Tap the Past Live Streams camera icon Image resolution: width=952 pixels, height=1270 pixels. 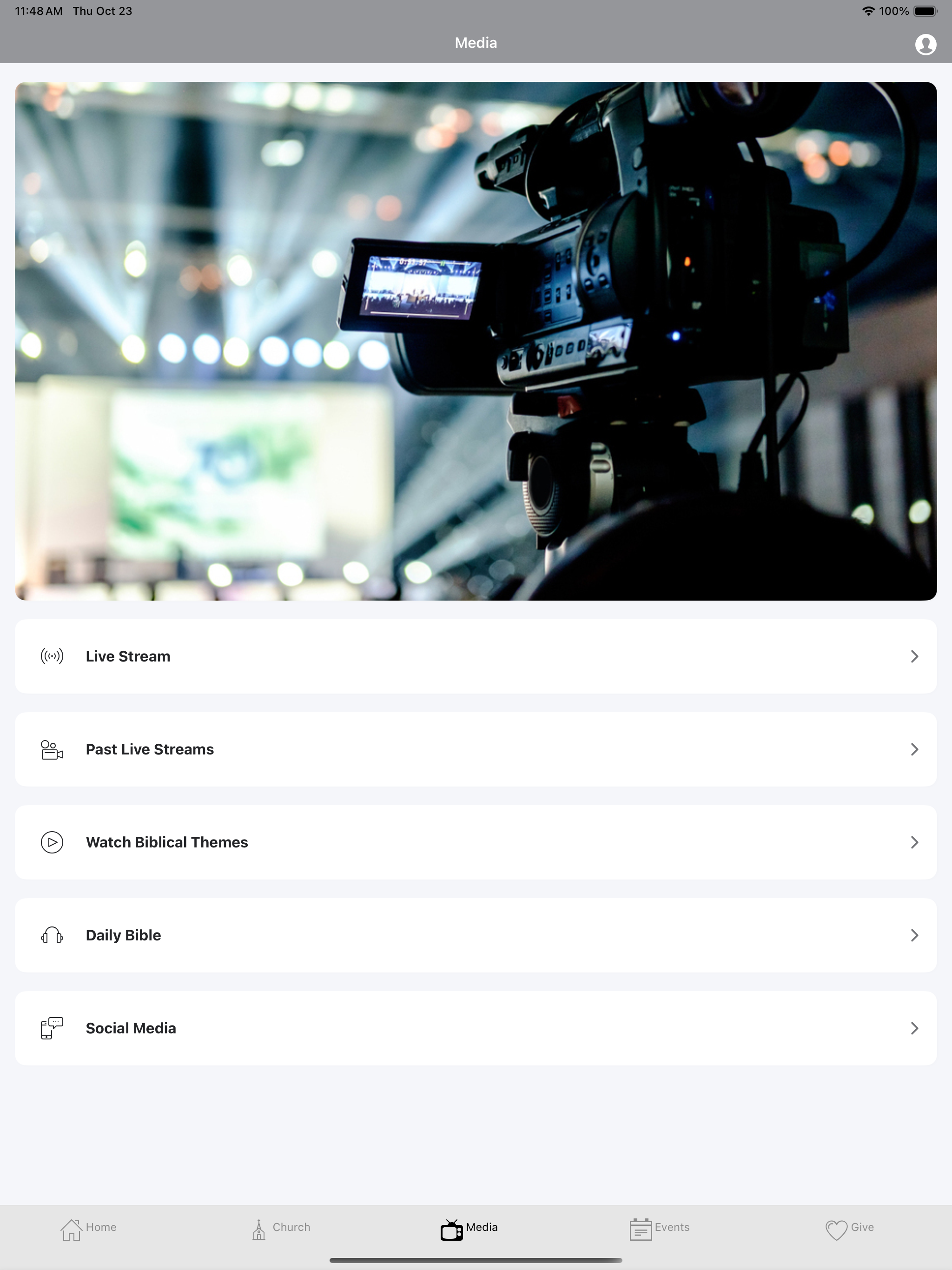point(52,749)
